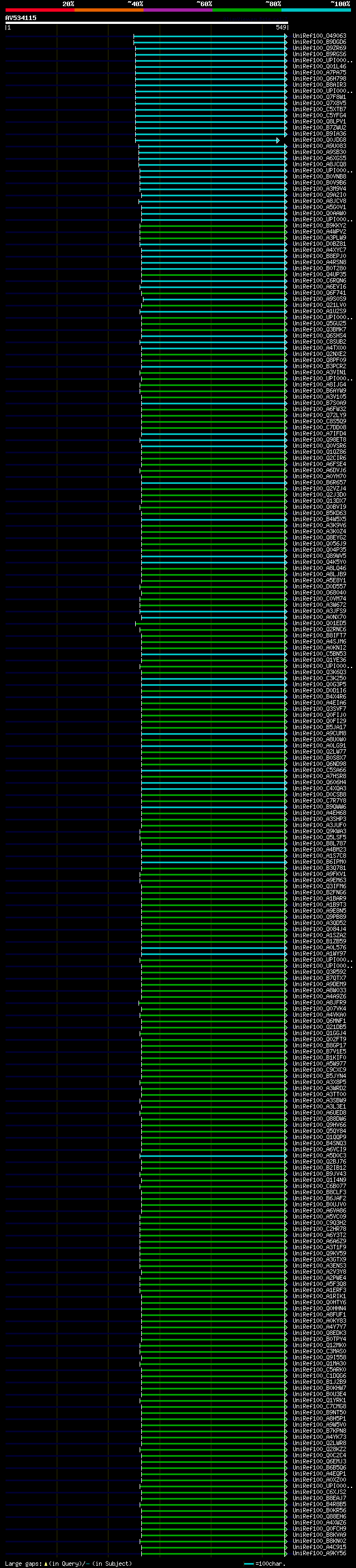The height and width of the screenshot is (1568, 356).
Task: Click the white query sequence ruler bar
Action: click(x=147, y=22)
